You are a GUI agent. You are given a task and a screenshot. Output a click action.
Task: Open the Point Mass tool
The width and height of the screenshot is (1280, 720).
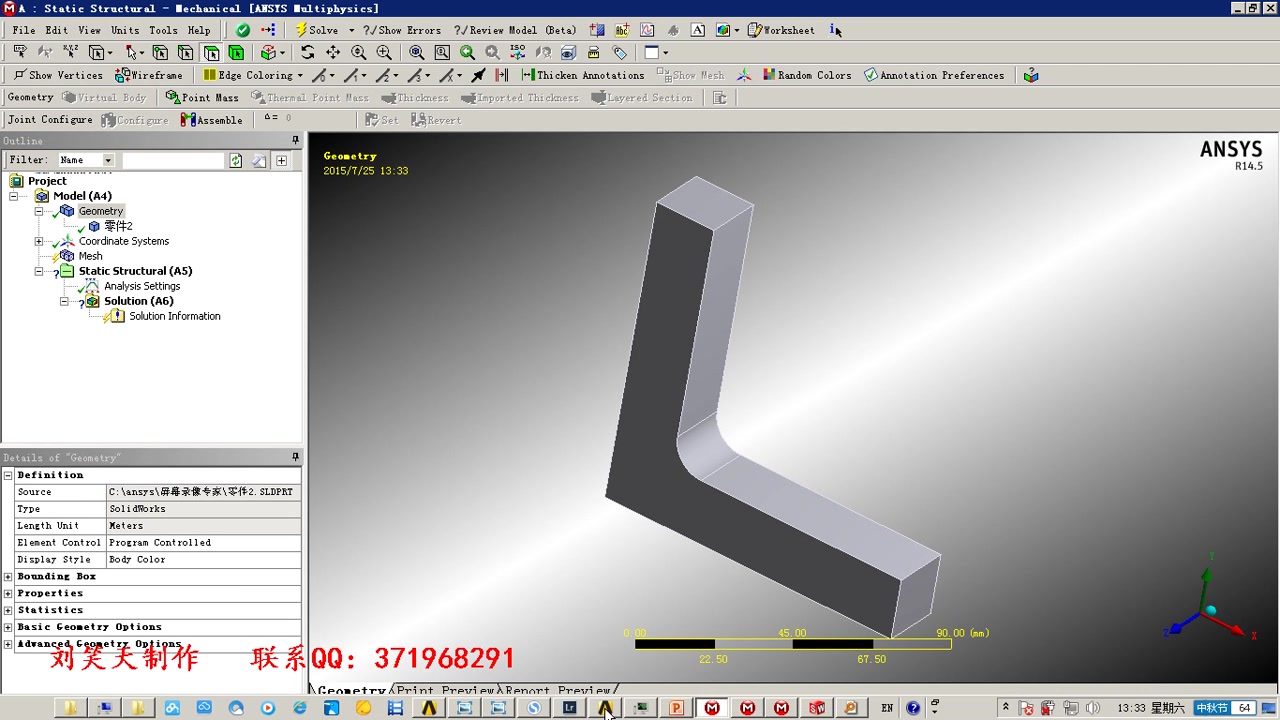pyautogui.click(x=202, y=97)
